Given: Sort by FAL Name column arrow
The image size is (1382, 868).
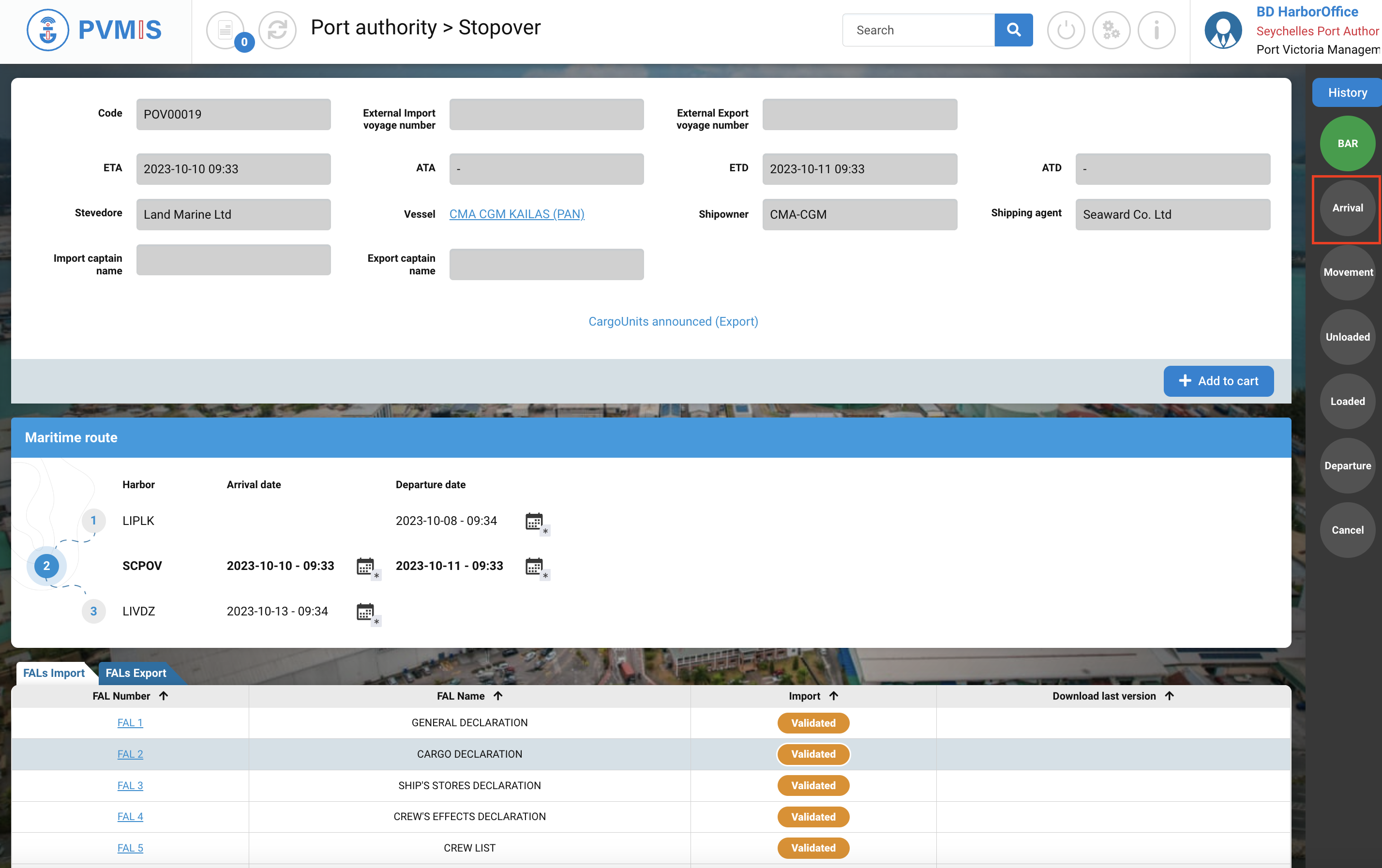Looking at the screenshot, I should point(497,695).
